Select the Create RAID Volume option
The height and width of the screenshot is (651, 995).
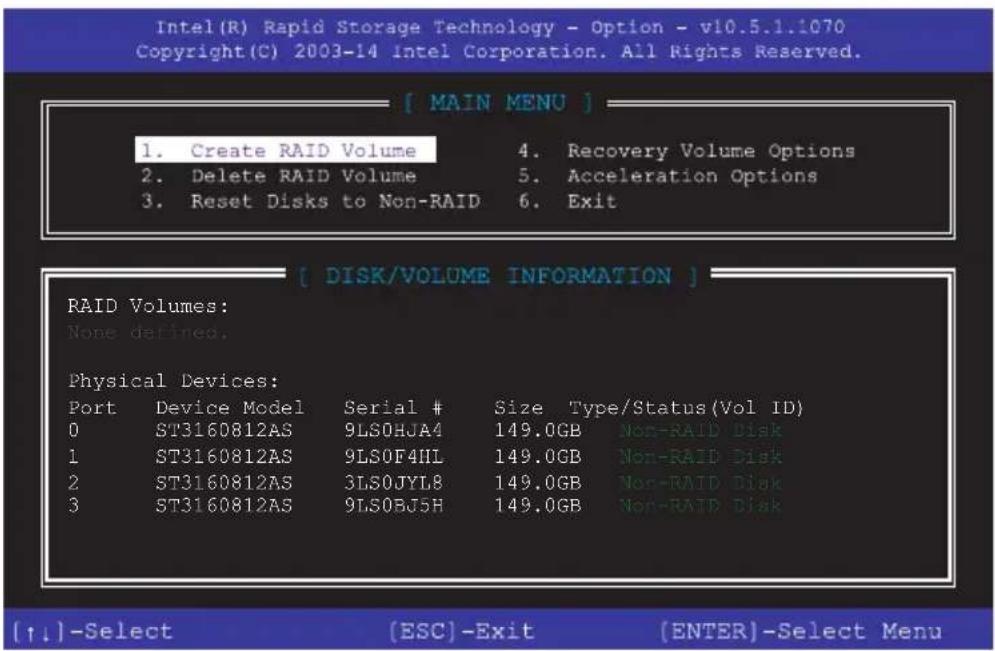(x=286, y=150)
